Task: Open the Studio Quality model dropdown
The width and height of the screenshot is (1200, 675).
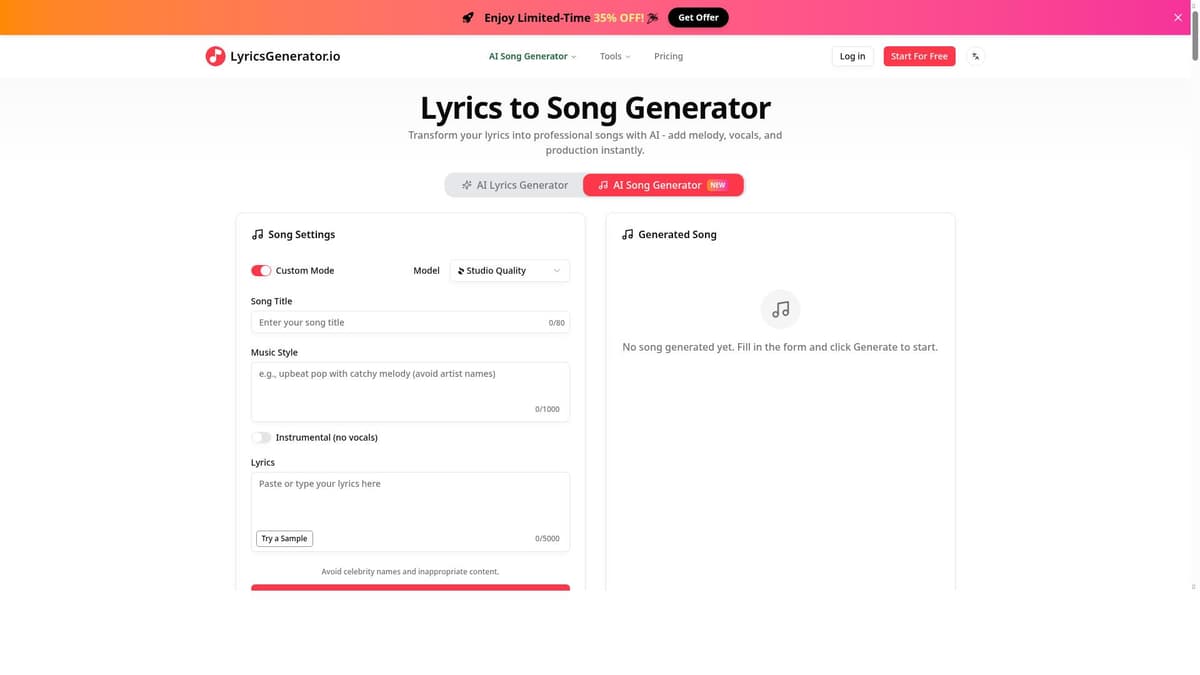Action: tap(509, 270)
